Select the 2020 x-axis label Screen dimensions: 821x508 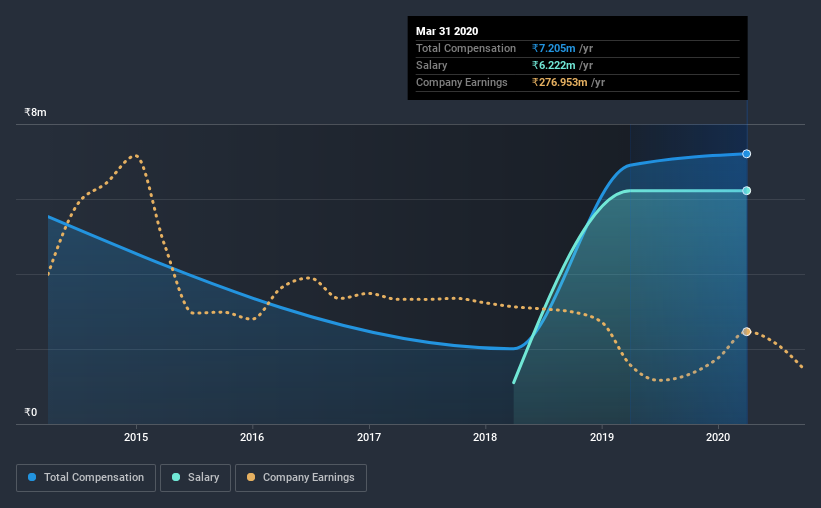click(718, 437)
